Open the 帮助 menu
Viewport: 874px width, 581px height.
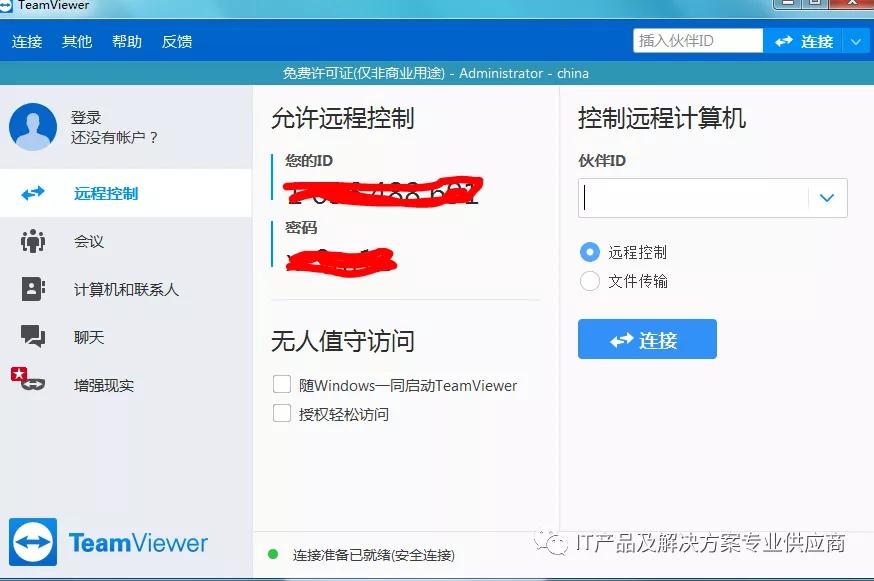tap(126, 41)
